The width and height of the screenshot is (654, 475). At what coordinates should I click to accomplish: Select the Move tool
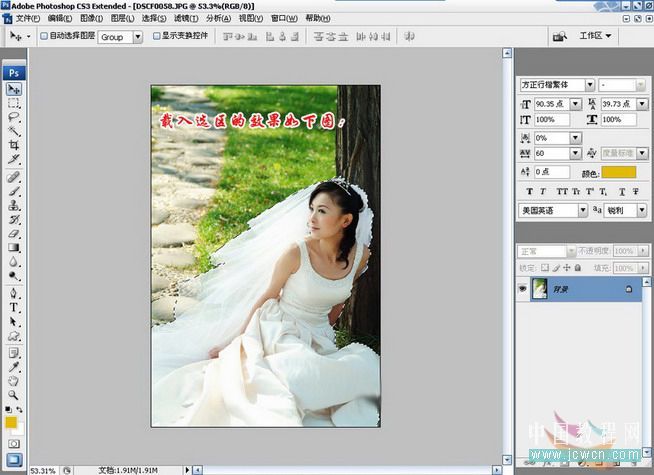(x=14, y=89)
